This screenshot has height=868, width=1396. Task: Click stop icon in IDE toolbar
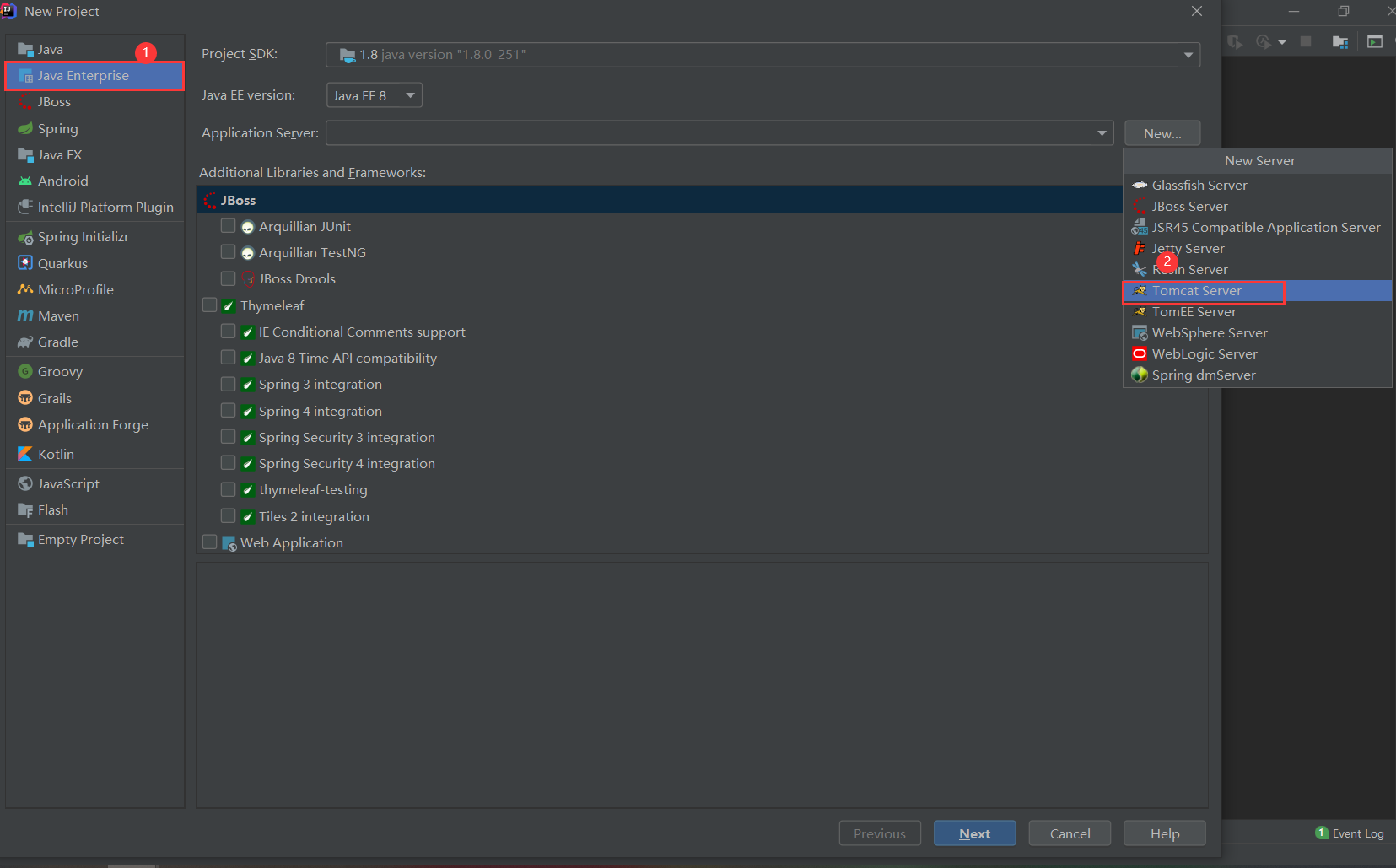[1306, 41]
